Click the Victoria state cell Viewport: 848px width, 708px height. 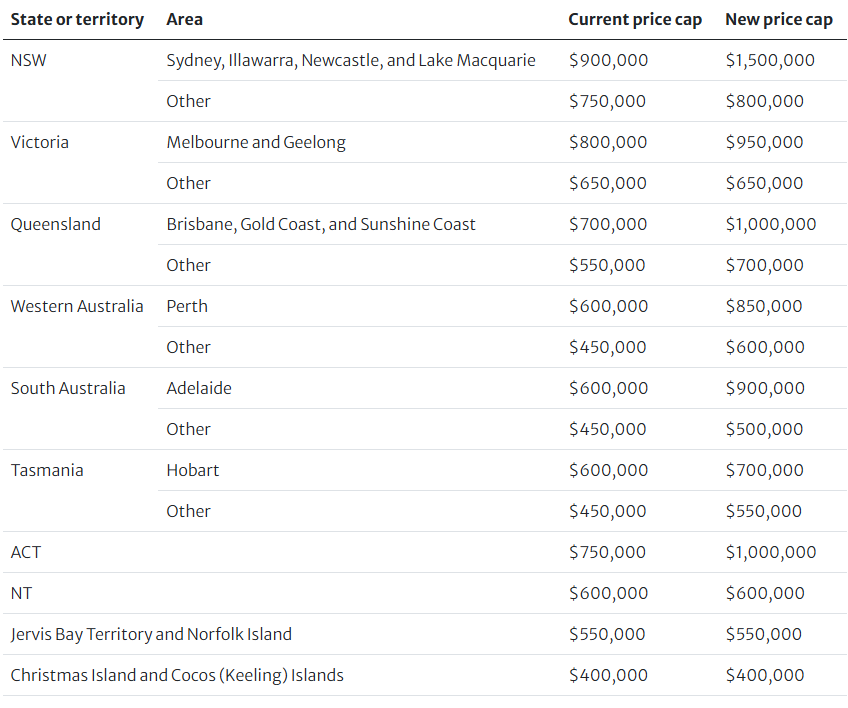pyautogui.click(x=39, y=142)
